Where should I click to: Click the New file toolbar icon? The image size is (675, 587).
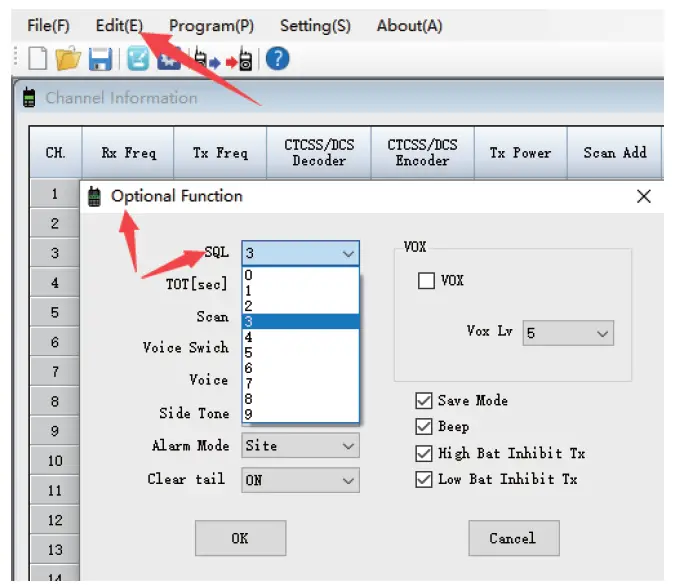click(38, 59)
